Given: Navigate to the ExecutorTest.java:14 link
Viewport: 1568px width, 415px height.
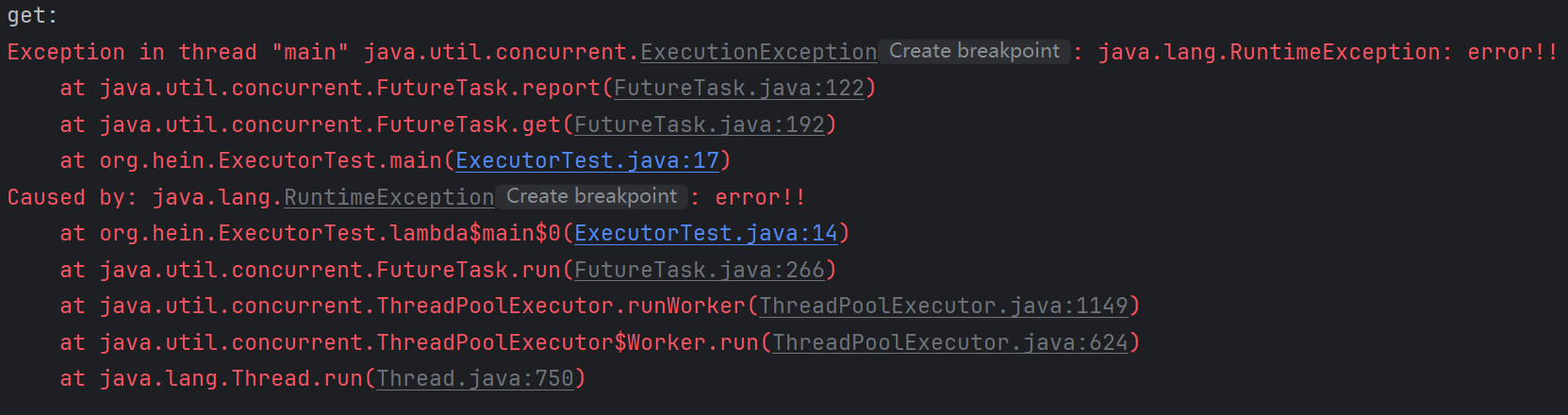Looking at the screenshot, I should click(706, 233).
